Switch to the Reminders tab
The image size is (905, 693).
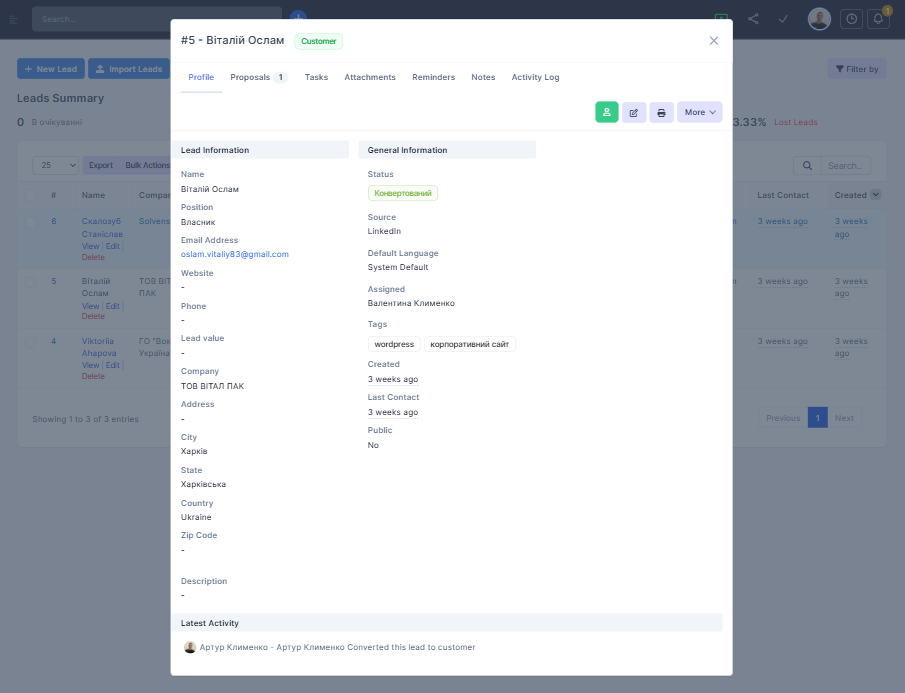pyautogui.click(x=433, y=77)
